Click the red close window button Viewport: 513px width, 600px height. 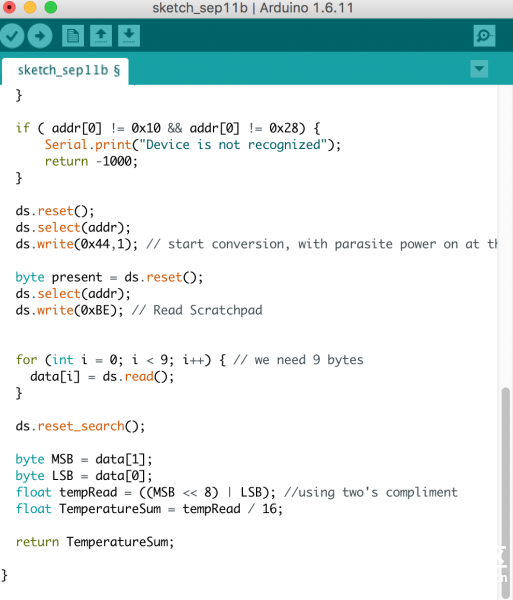tap(9, 7)
